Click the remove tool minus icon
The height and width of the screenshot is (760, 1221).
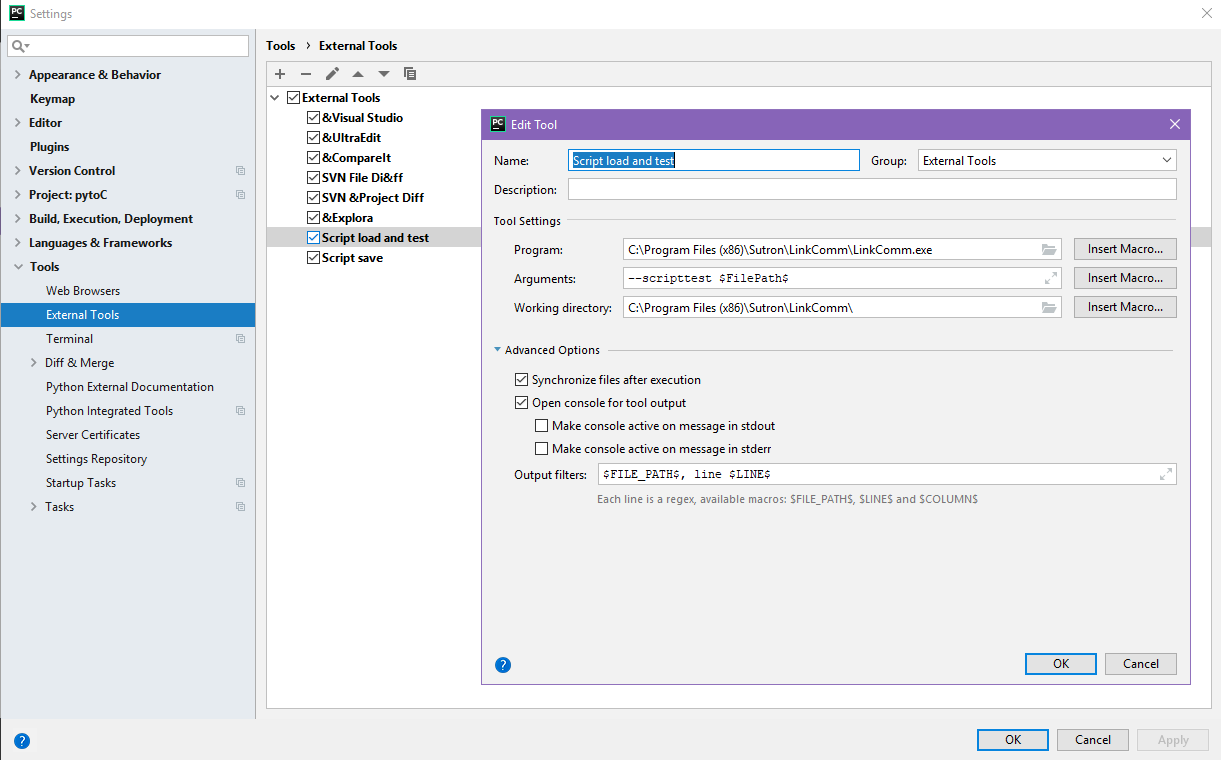point(306,74)
